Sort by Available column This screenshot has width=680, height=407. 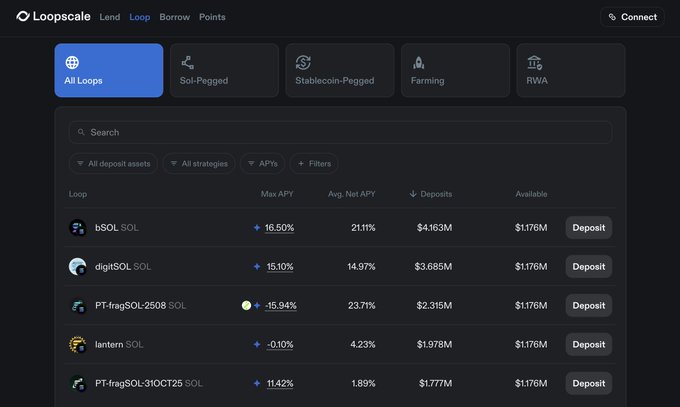click(x=531, y=194)
